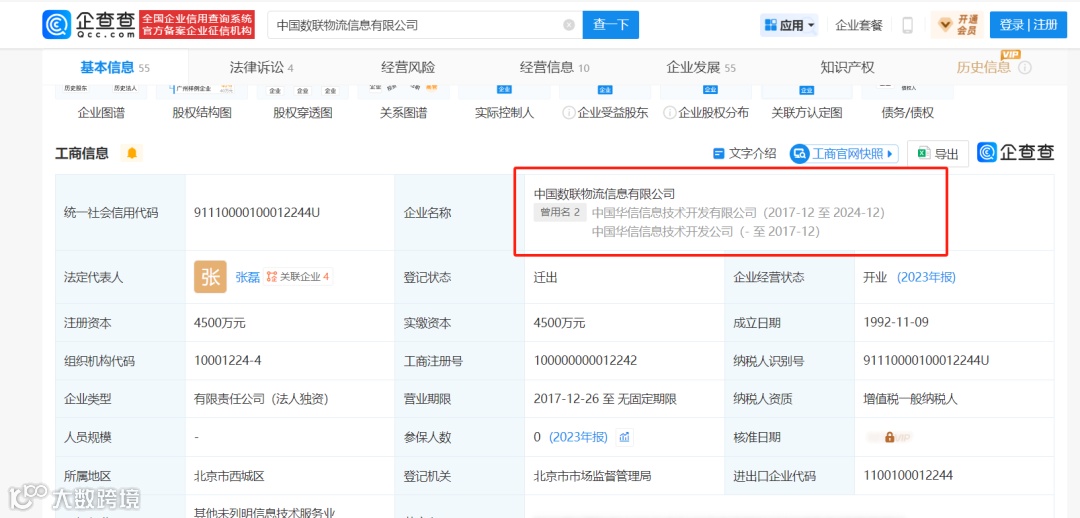Select company name 中国数联物流信息有限公司 in table
The width and height of the screenshot is (1080, 518).
tap(604, 194)
